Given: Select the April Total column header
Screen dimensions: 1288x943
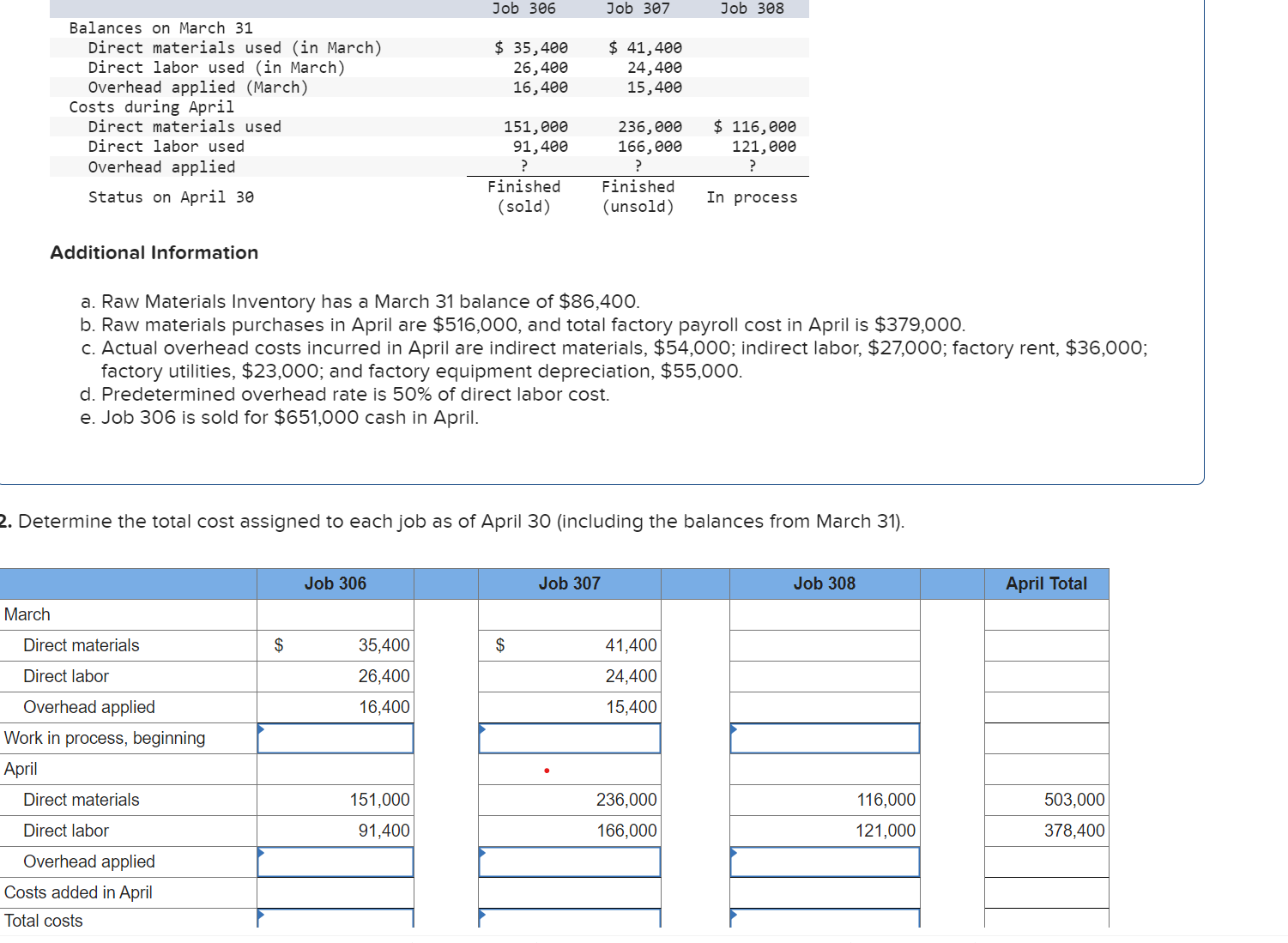Looking at the screenshot, I should (x=1046, y=583).
